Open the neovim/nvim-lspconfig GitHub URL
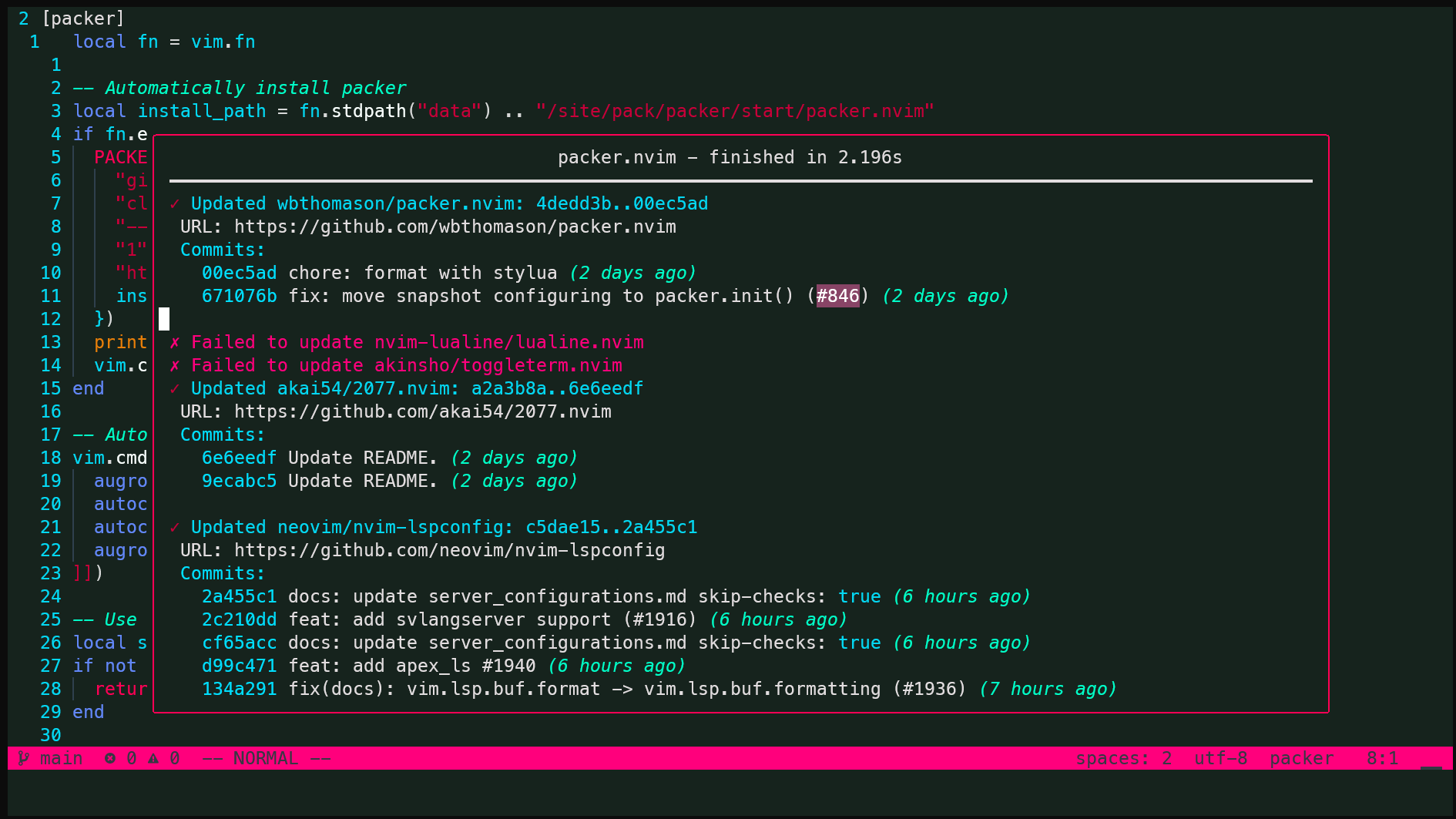Image resolution: width=1456 pixels, height=819 pixels. click(x=450, y=550)
